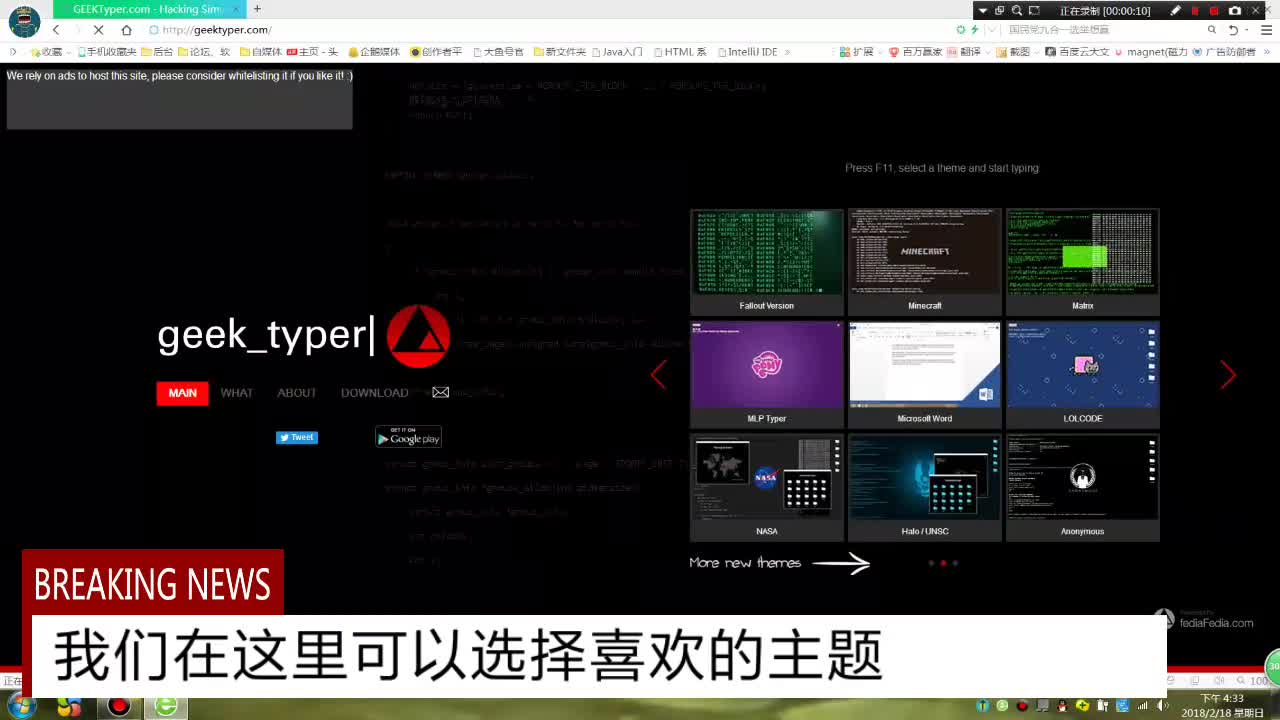This screenshot has height=720, width=1280.
Task: Open the Microsoft Word theme
Action: click(x=925, y=375)
